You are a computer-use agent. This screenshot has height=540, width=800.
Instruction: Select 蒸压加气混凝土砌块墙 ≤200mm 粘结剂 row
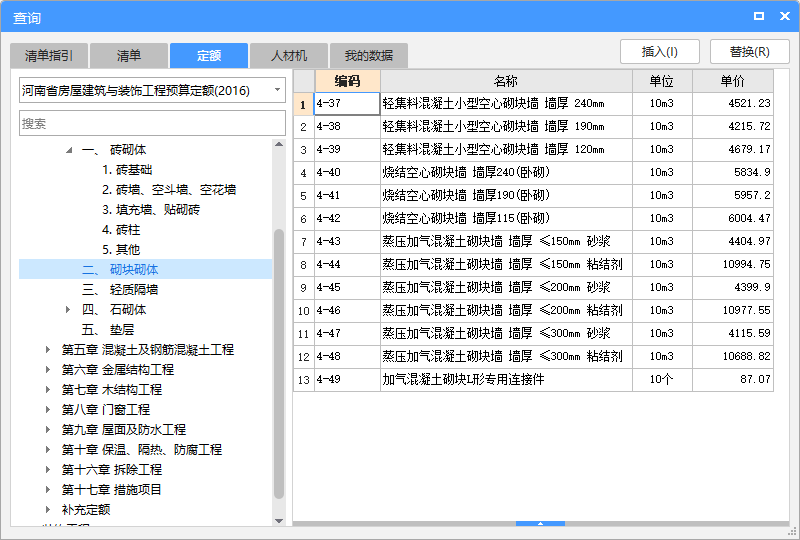[x=506, y=310]
